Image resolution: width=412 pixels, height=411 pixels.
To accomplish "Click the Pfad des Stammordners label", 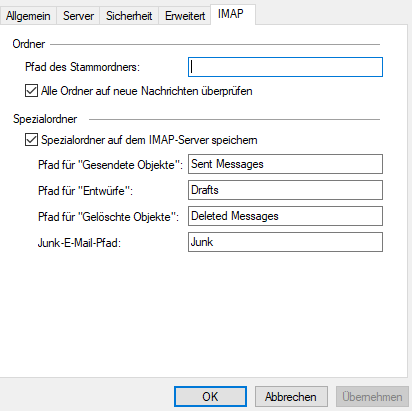I will (82, 67).
